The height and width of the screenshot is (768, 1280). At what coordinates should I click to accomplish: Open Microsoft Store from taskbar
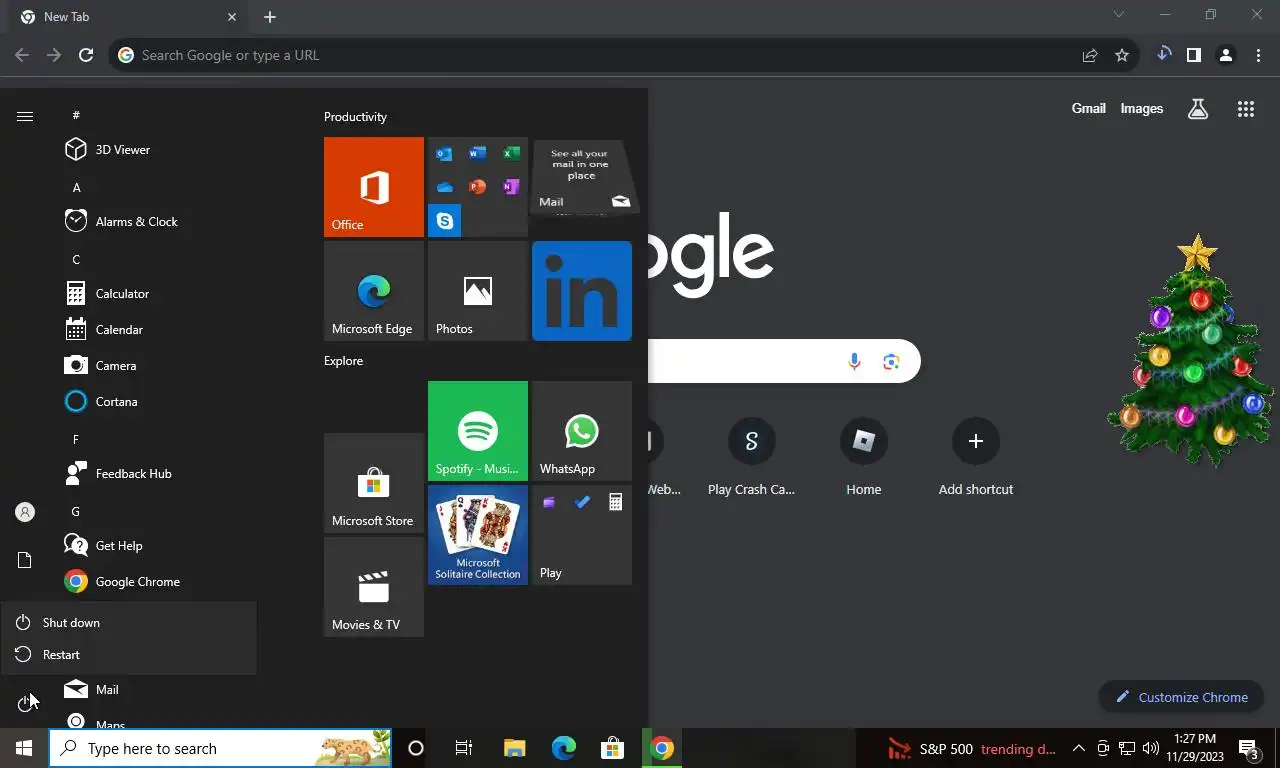point(612,748)
